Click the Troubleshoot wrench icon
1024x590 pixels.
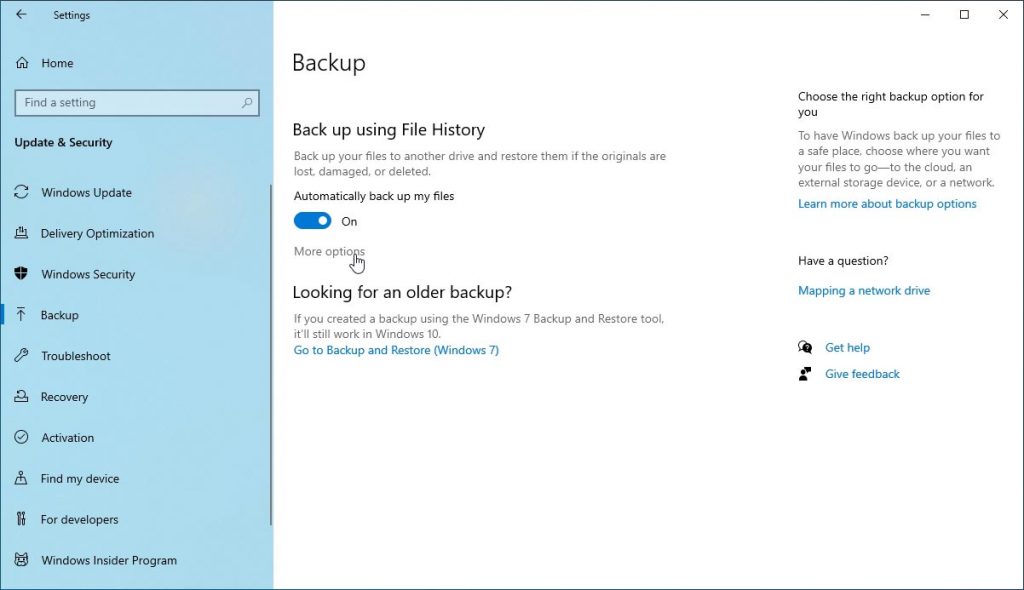21,355
